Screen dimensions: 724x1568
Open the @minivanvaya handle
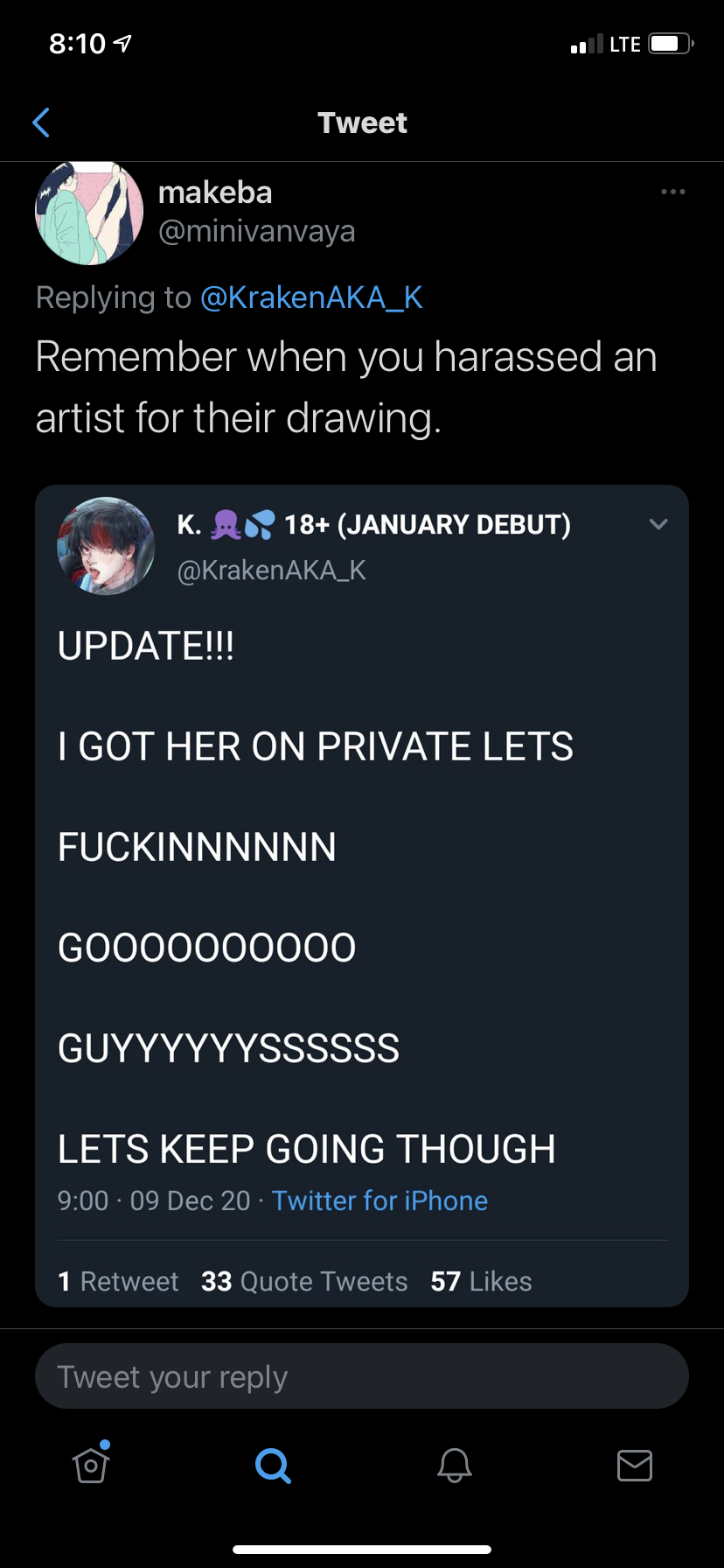257,231
